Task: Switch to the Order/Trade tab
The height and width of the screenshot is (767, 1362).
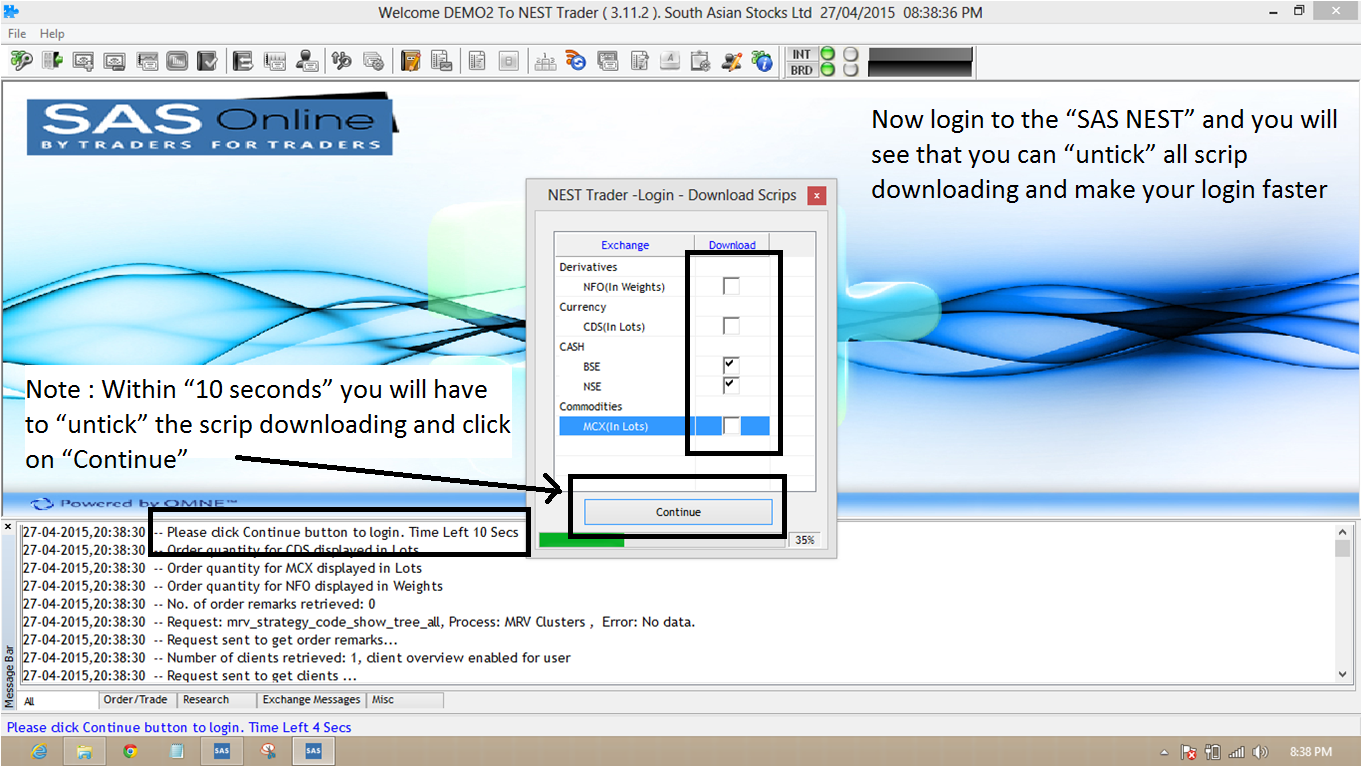Action: click(x=136, y=700)
